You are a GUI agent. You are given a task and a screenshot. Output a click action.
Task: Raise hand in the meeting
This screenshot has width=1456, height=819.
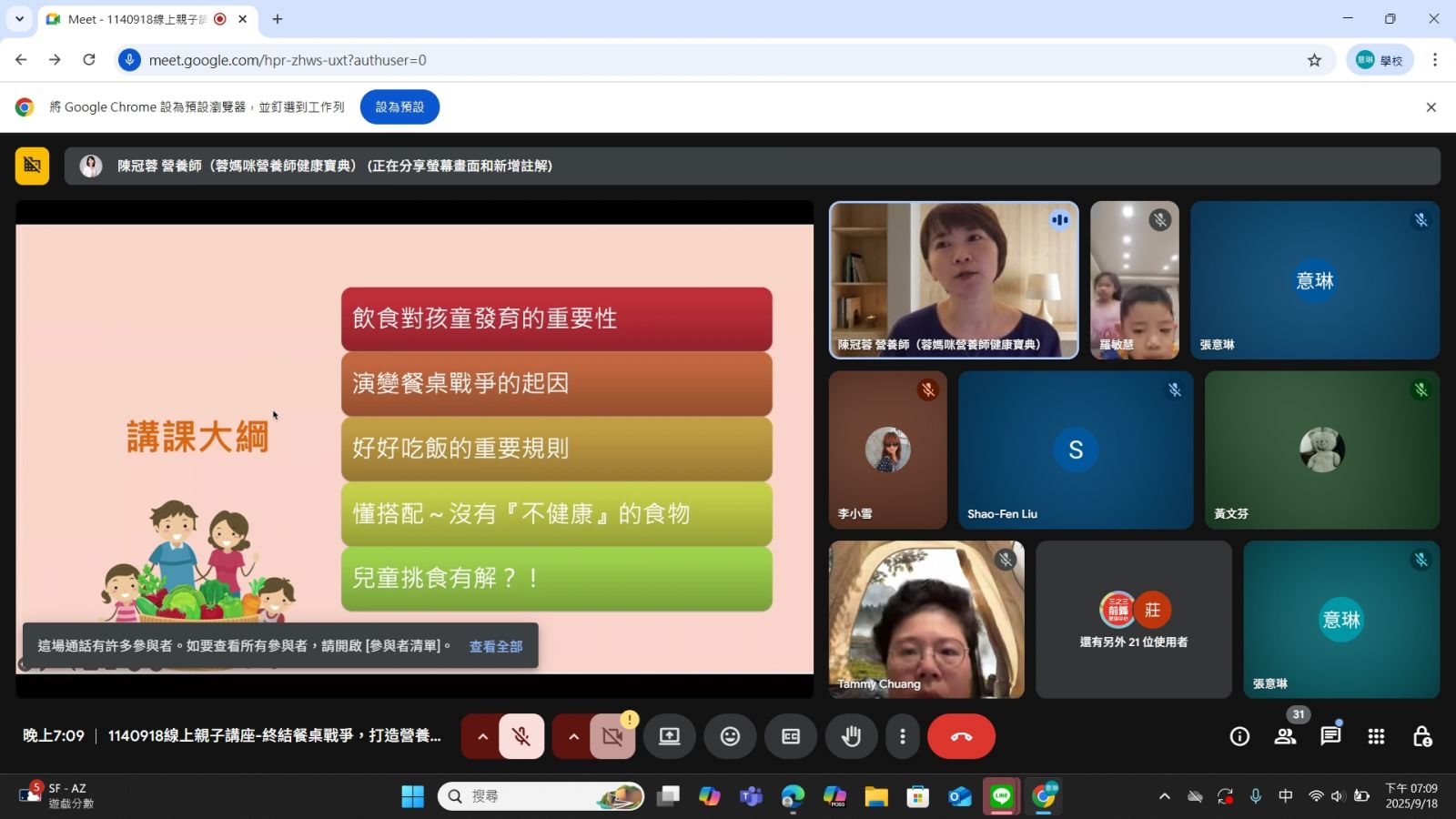[851, 736]
